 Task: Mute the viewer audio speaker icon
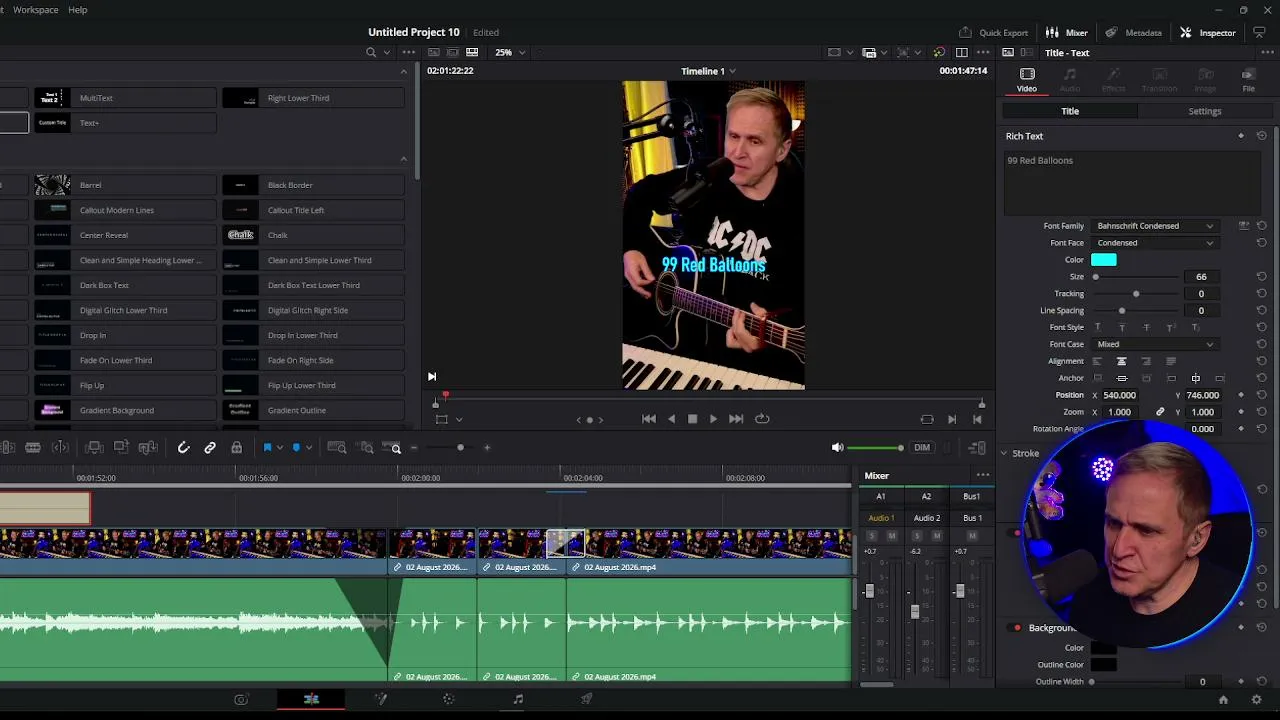click(x=837, y=448)
